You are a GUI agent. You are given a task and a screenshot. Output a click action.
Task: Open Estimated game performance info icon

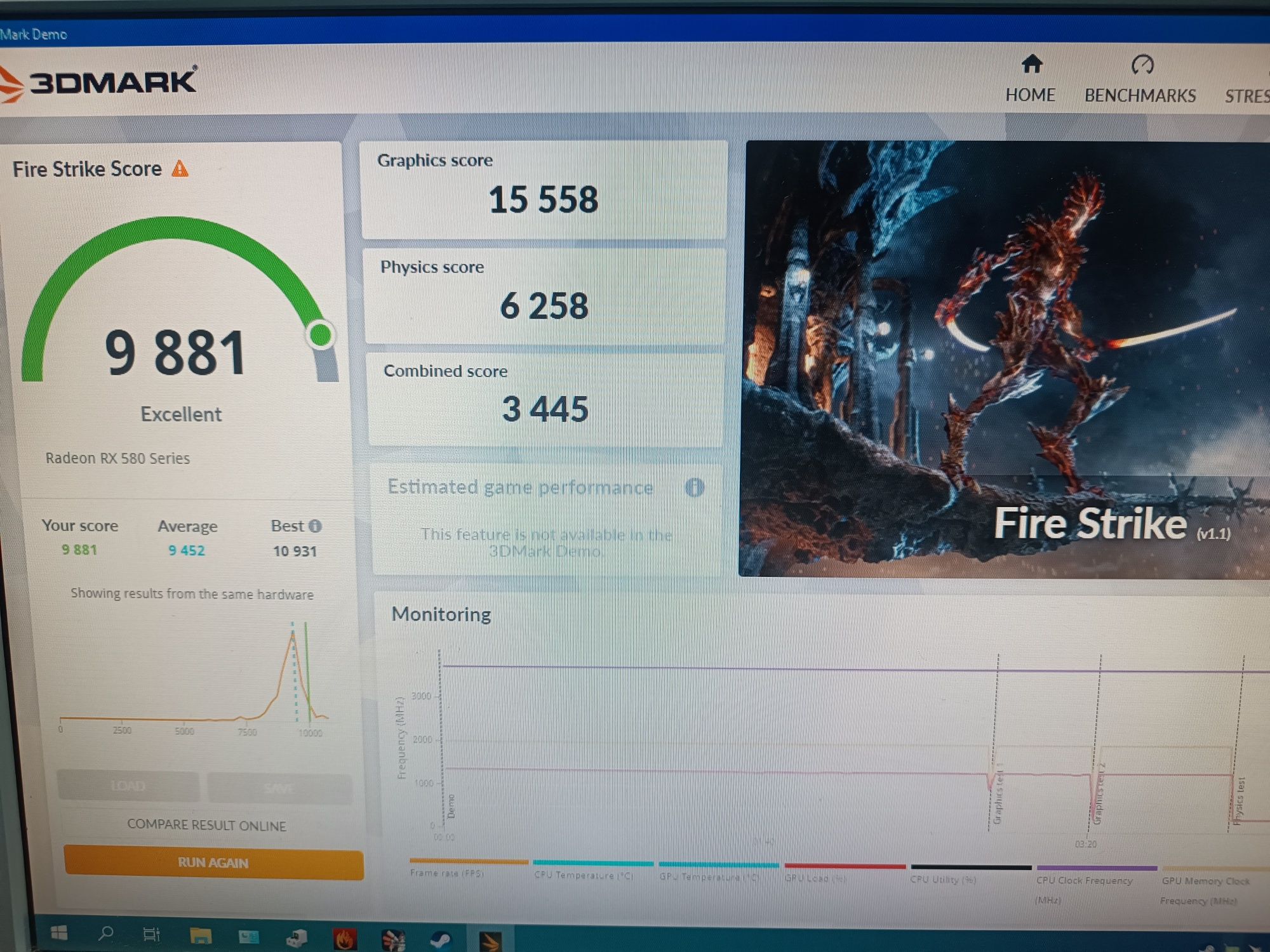[x=695, y=487]
